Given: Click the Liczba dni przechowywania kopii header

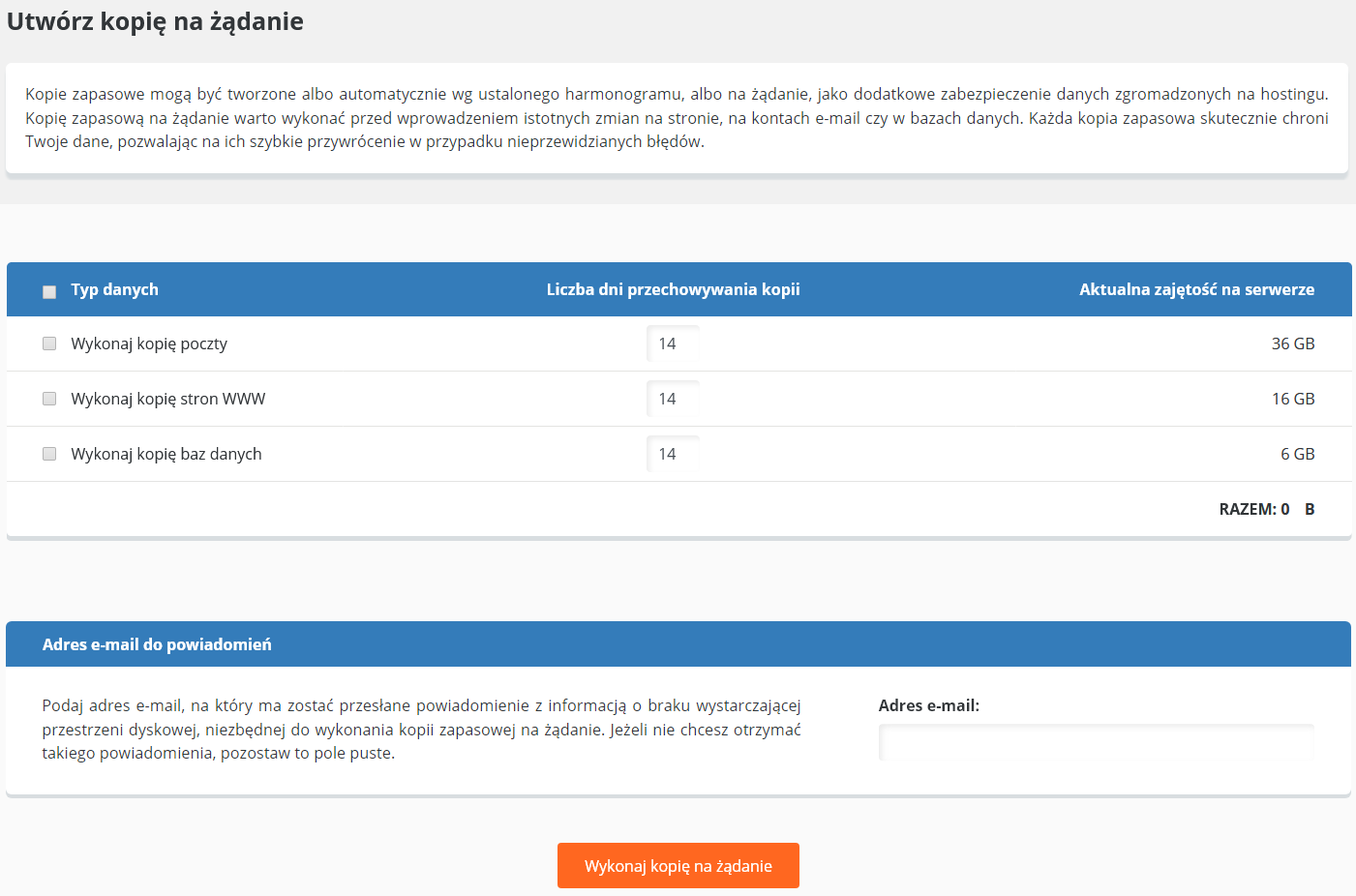Looking at the screenshot, I should [x=673, y=289].
